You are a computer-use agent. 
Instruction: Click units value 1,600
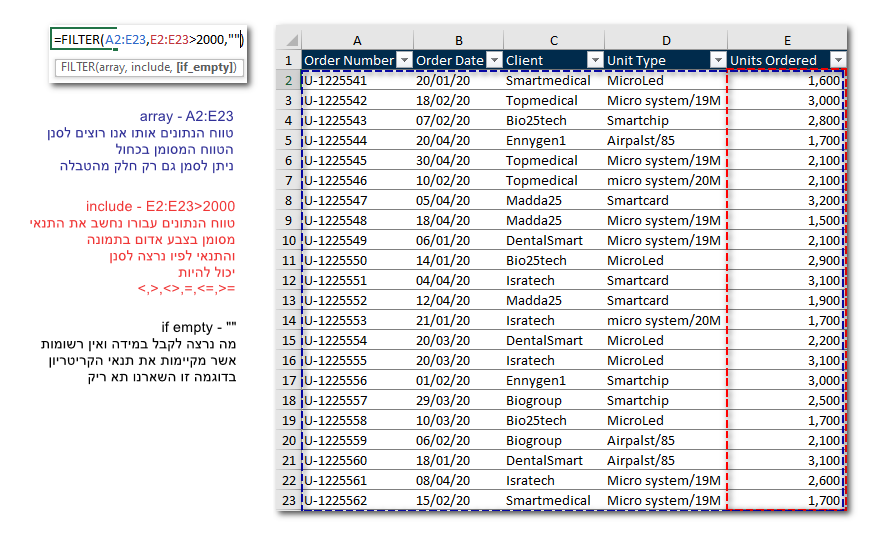(x=787, y=81)
